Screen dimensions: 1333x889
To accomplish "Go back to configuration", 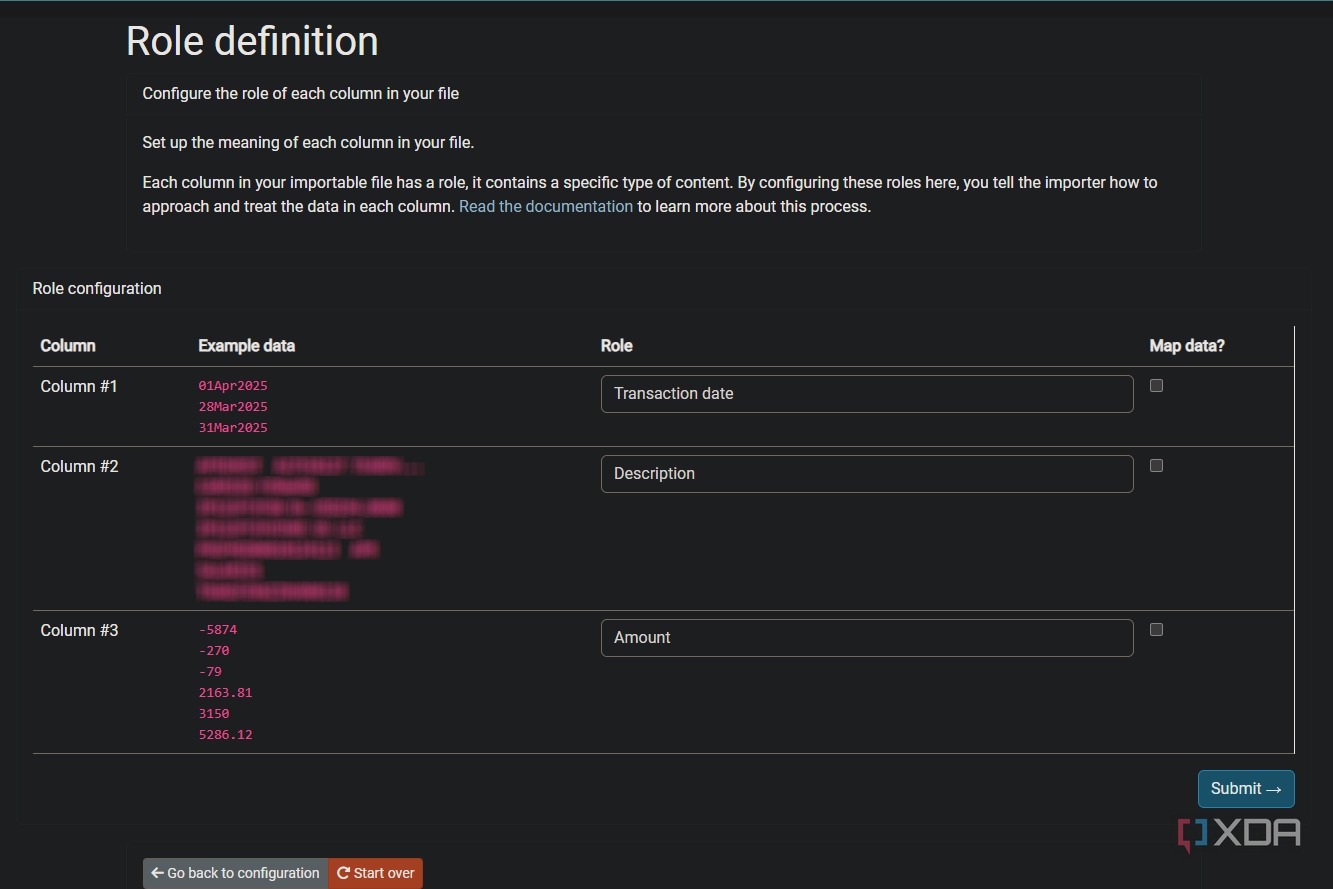I will (x=235, y=873).
